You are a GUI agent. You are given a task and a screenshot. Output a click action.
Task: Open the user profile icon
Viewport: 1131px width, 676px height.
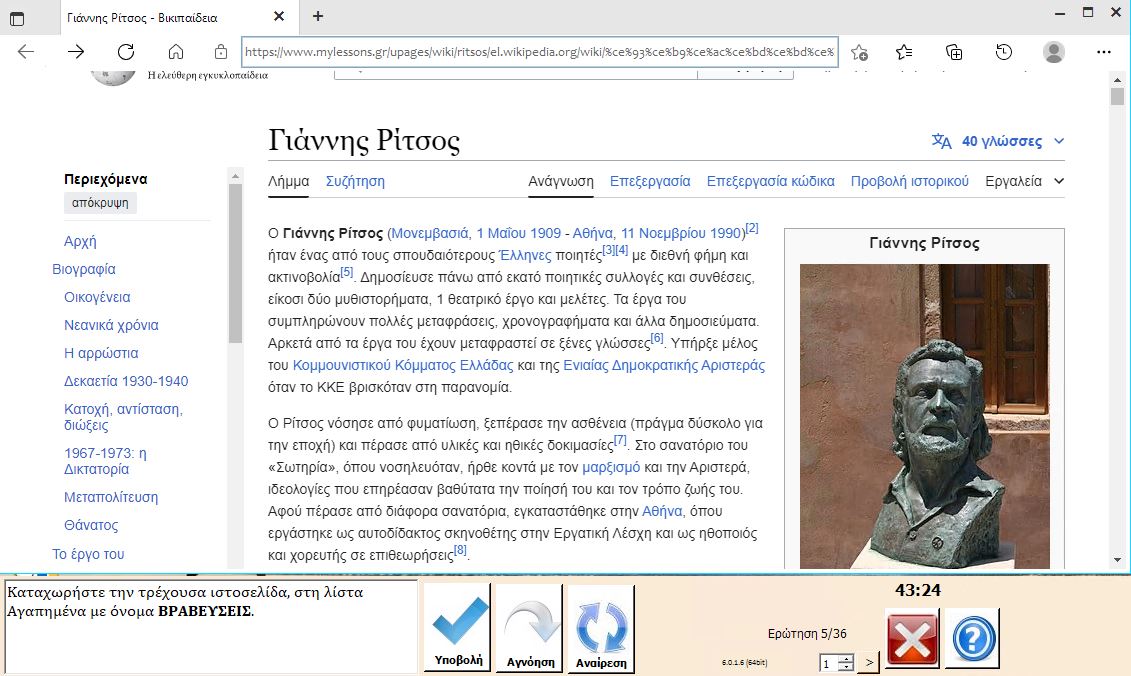pos(1053,52)
